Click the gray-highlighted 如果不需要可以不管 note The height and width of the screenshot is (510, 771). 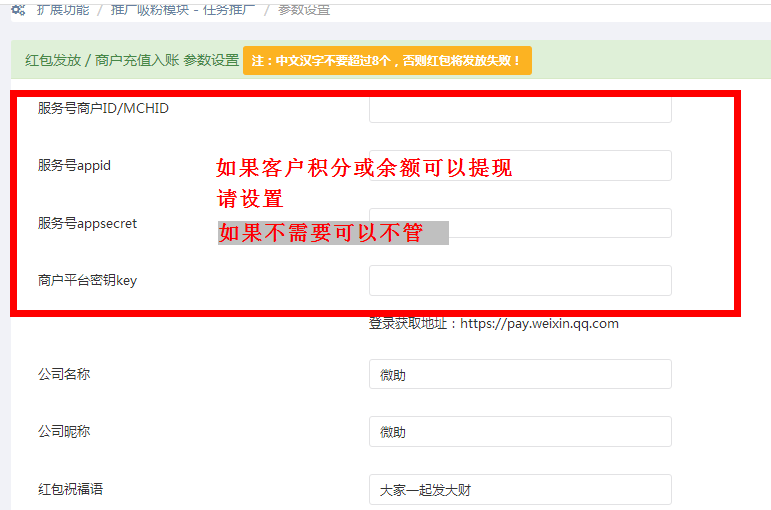332,233
